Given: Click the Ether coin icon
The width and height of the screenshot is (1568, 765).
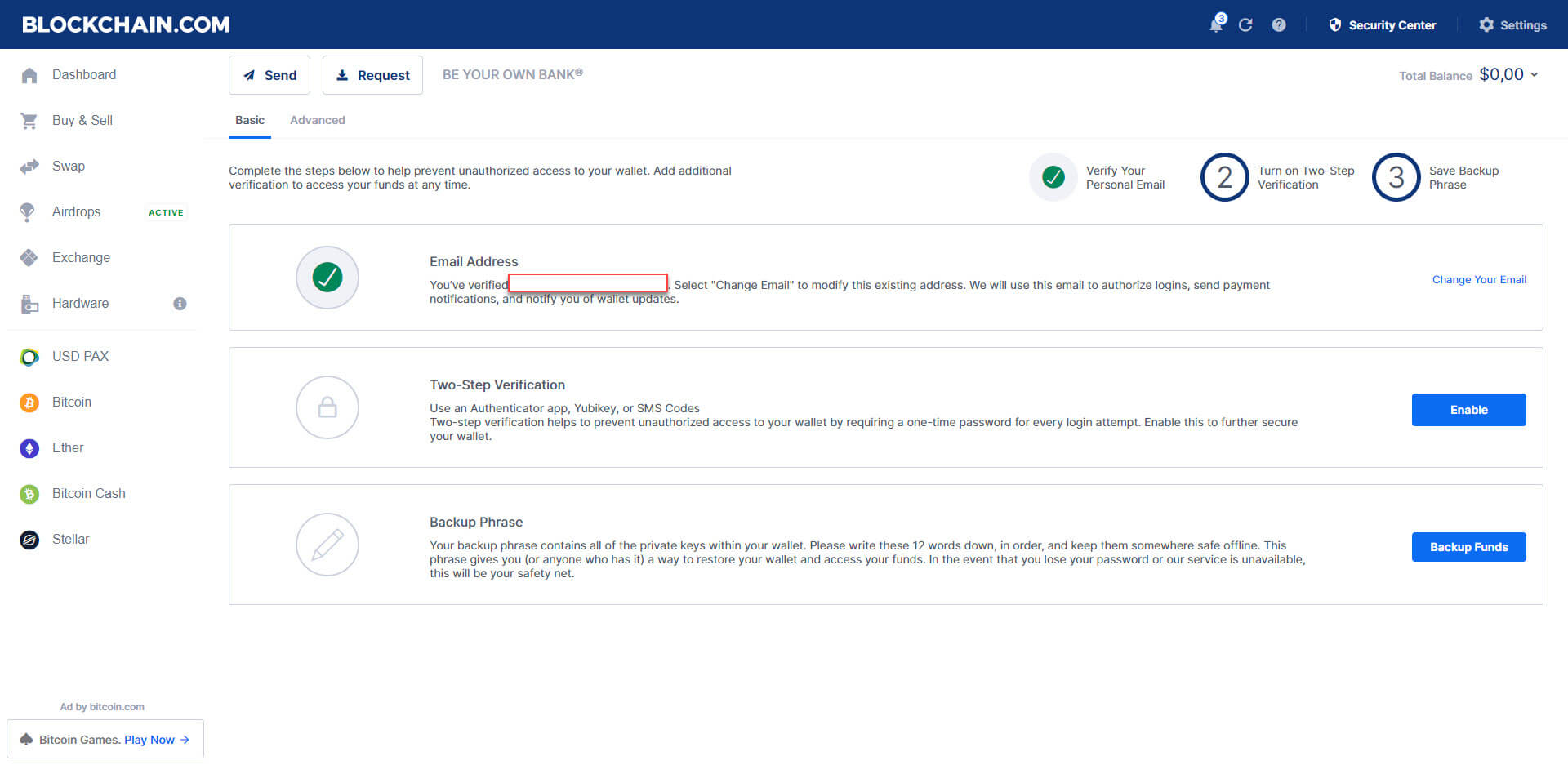Looking at the screenshot, I should [29, 448].
